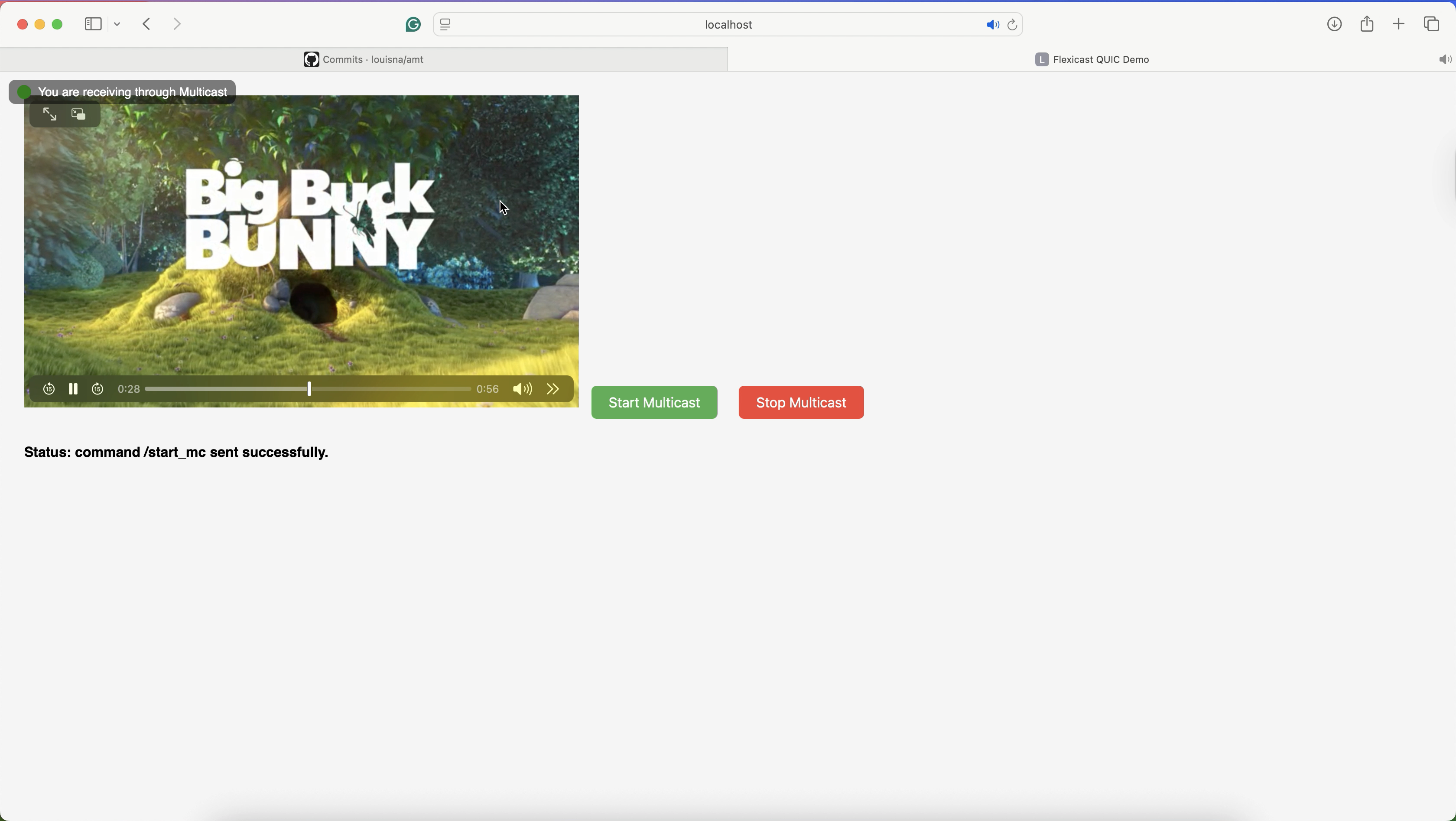Switch to Commits louisna/amt tab

(x=364, y=59)
